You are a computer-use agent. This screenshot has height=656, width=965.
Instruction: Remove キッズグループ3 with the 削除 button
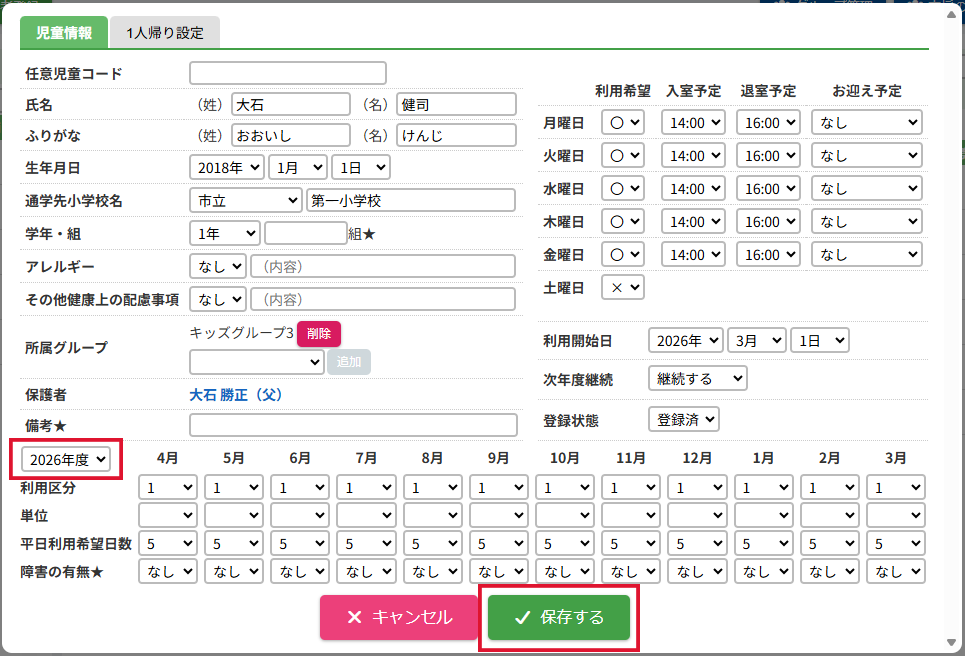tap(319, 334)
